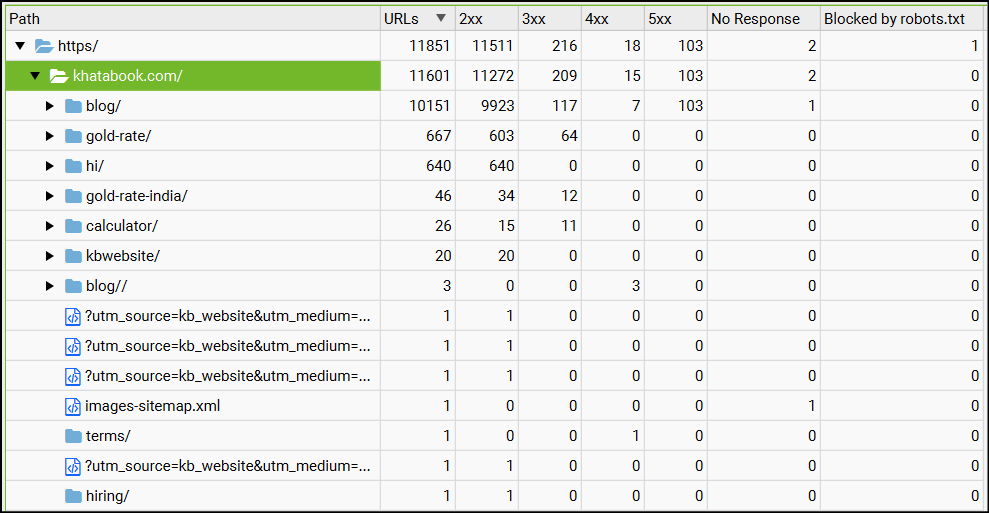The width and height of the screenshot is (989, 513).
Task: Click the images-sitemap.xml file icon
Action: click(73, 406)
